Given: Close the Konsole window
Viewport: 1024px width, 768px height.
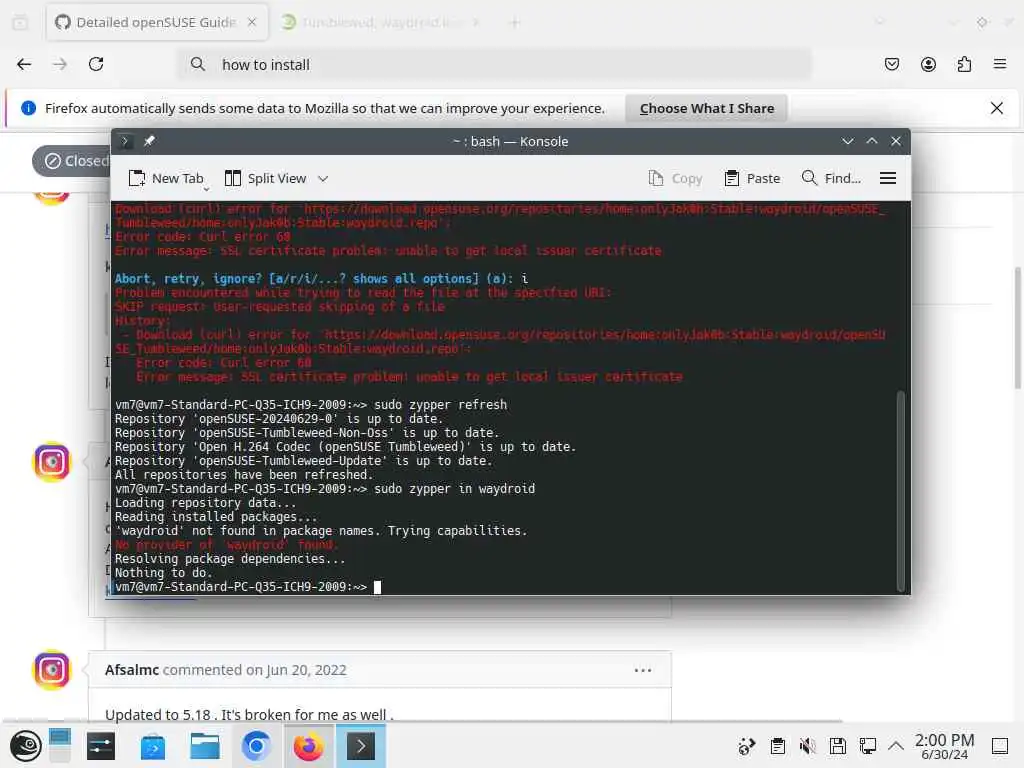Looking at the screenshot, I should point(896,141).
